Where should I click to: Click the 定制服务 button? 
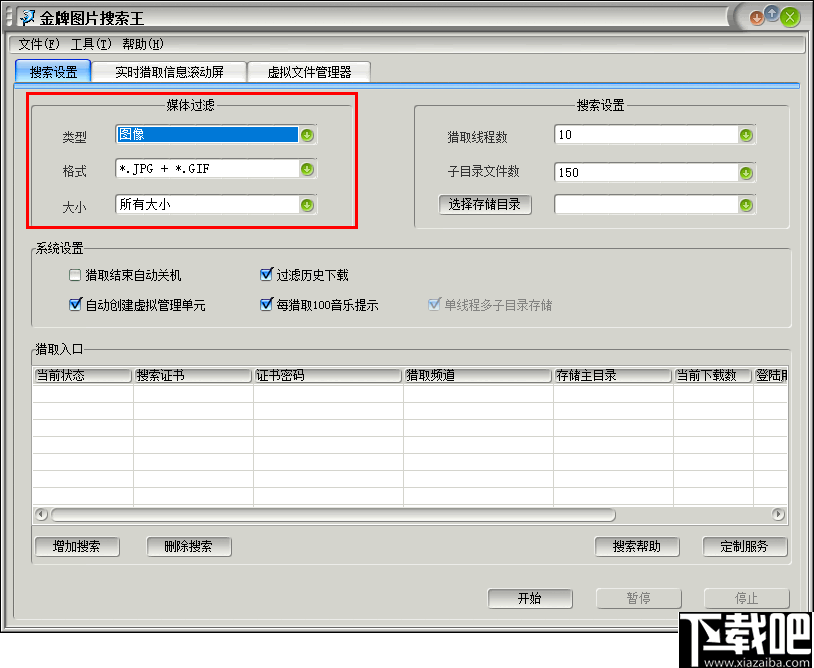744,547
